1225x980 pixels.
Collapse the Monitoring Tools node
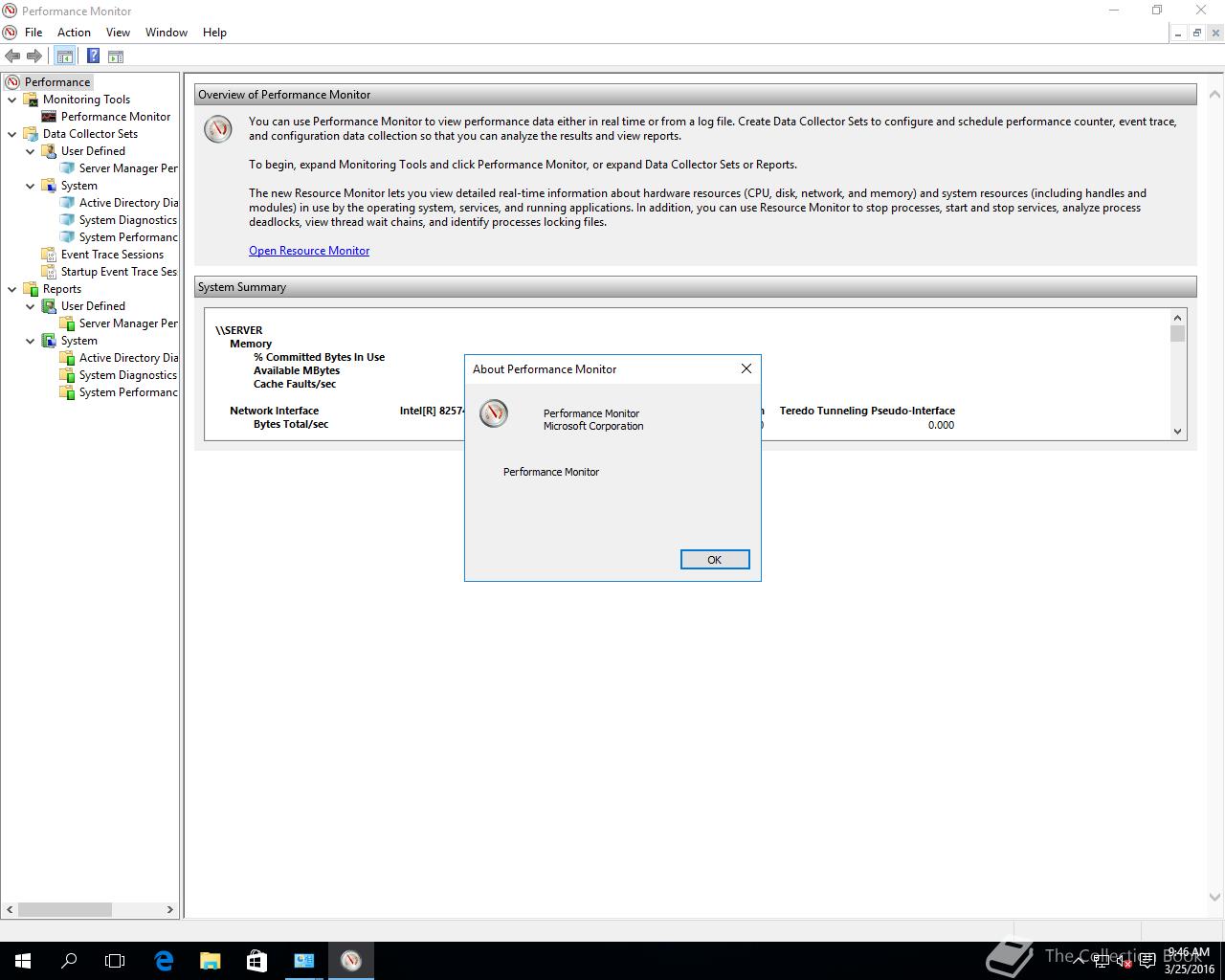coord(12,100)
